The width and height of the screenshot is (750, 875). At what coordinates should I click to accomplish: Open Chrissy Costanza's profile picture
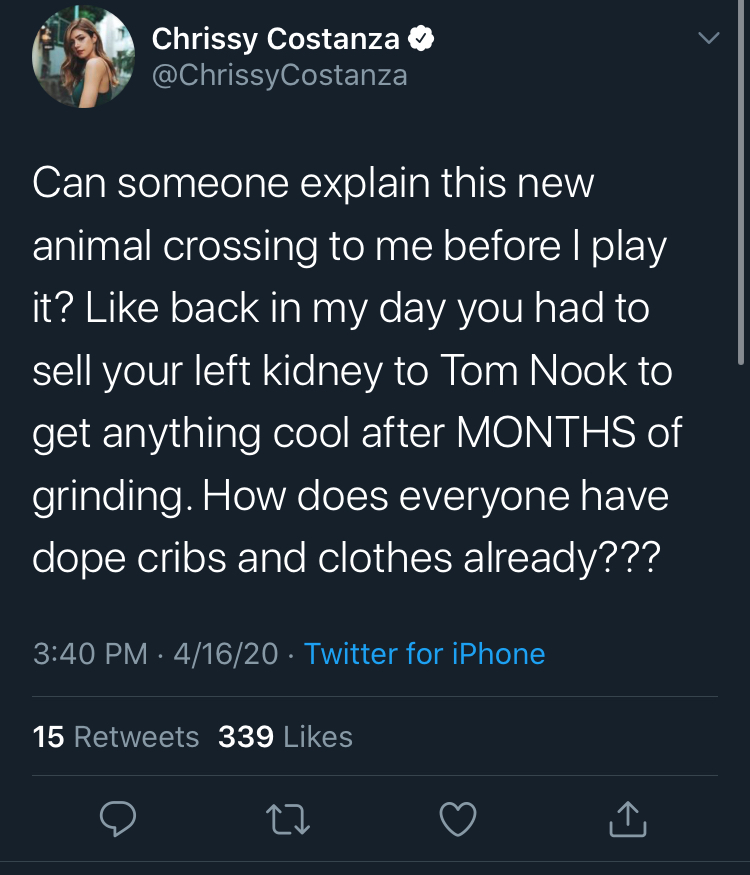83,57
